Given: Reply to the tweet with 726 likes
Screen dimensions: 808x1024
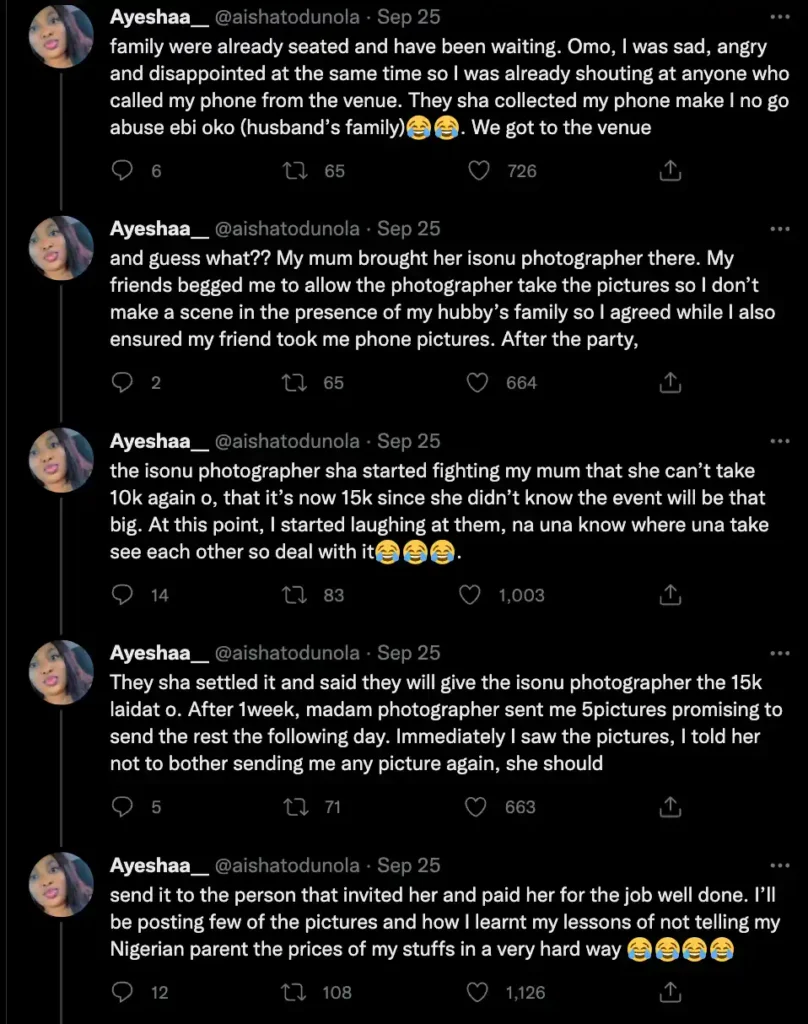Looking at the screenshot, I should (x=122, y=171).
